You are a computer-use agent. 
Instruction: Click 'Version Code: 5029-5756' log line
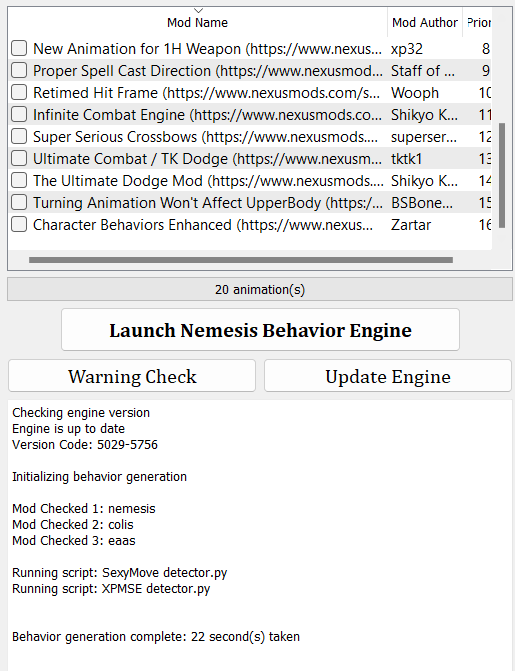[85, 445]
